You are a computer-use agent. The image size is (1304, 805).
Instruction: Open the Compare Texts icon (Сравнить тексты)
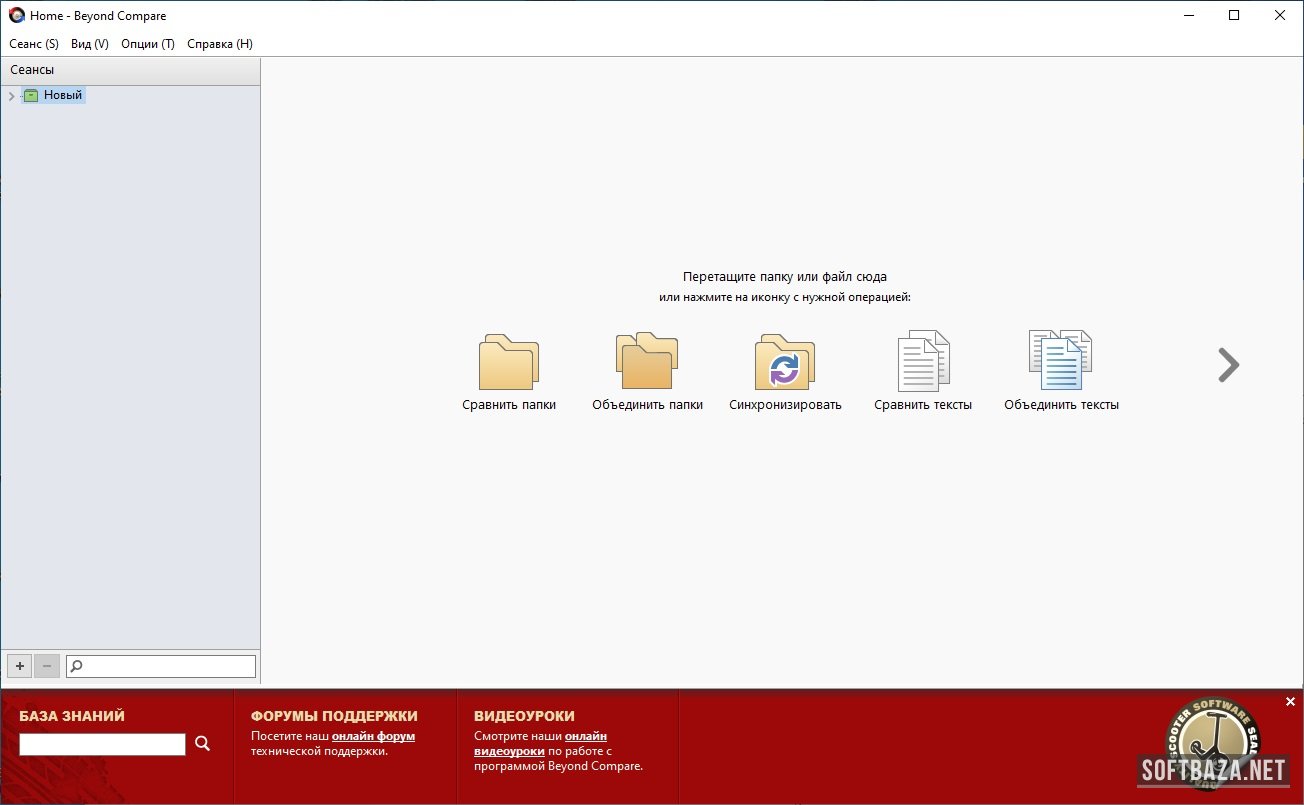(922, 362)
